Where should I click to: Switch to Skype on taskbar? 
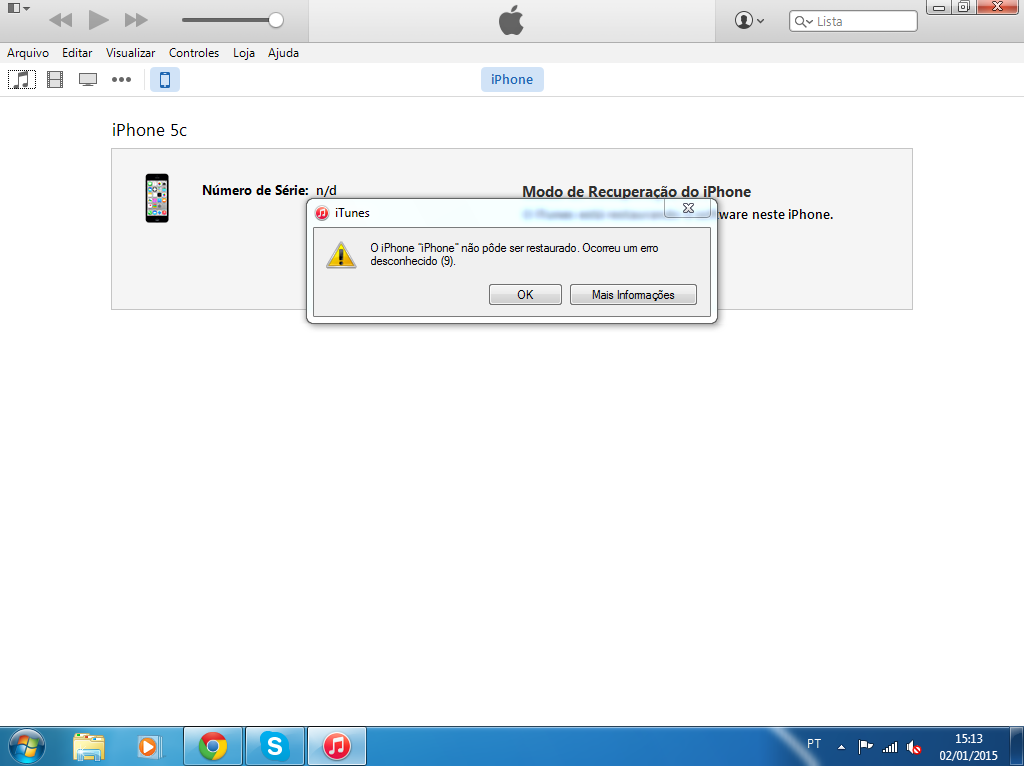[274, 746]
